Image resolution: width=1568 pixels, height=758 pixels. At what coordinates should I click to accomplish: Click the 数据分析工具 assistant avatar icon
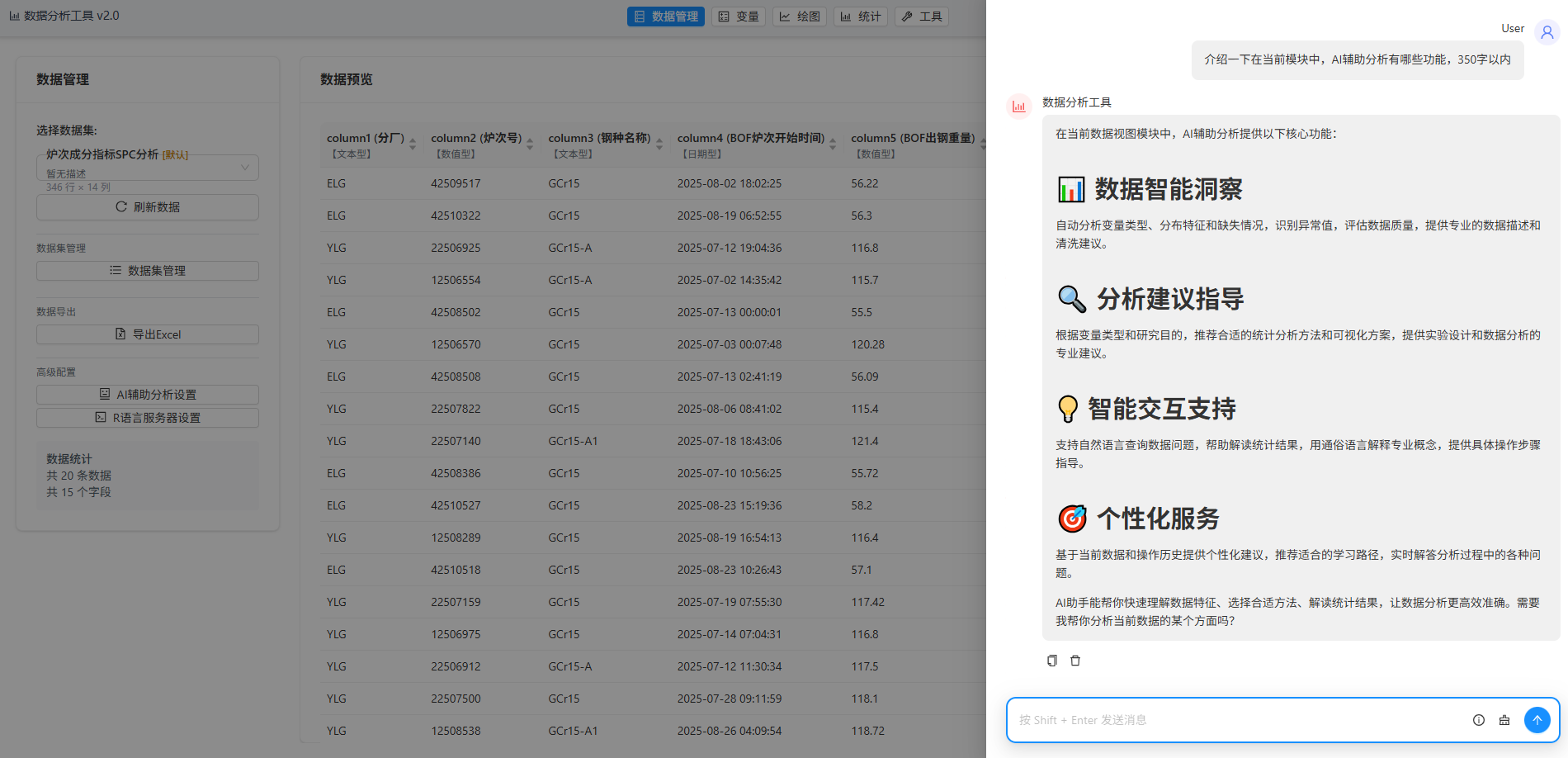click(1019, 107)
